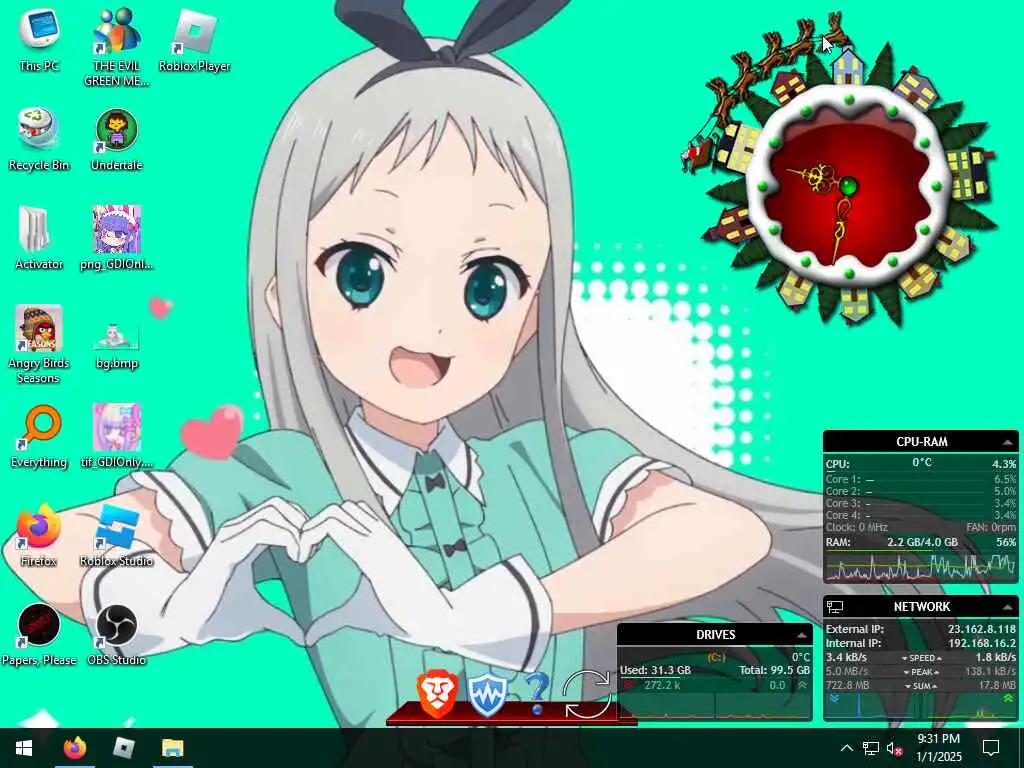Click the External IP value 23.162.8.118

[982, 630]
